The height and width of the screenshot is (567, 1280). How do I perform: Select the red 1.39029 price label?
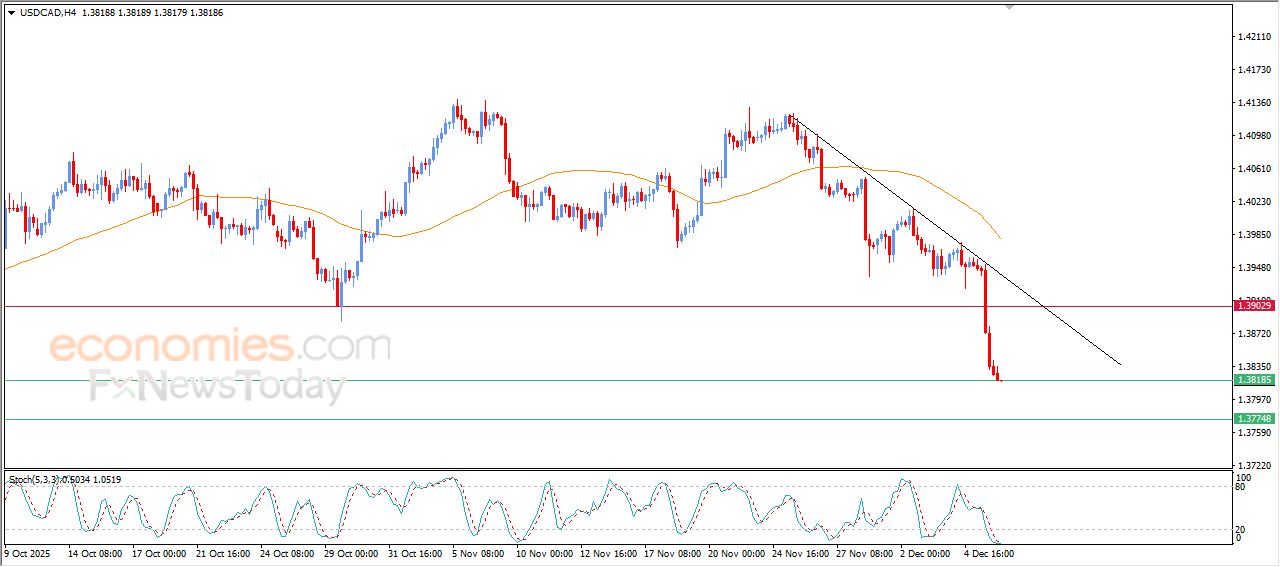pos(1254,305)
